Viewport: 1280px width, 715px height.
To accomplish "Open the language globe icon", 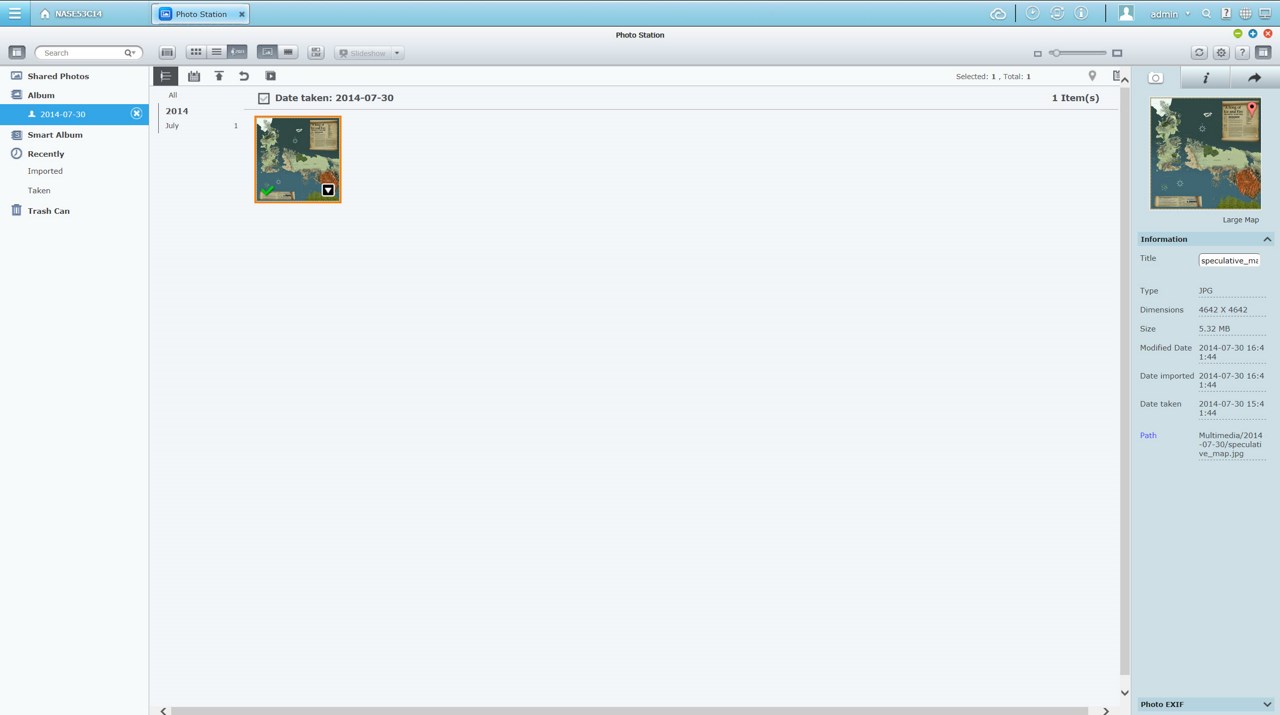I will click(x=1245, y=14).
